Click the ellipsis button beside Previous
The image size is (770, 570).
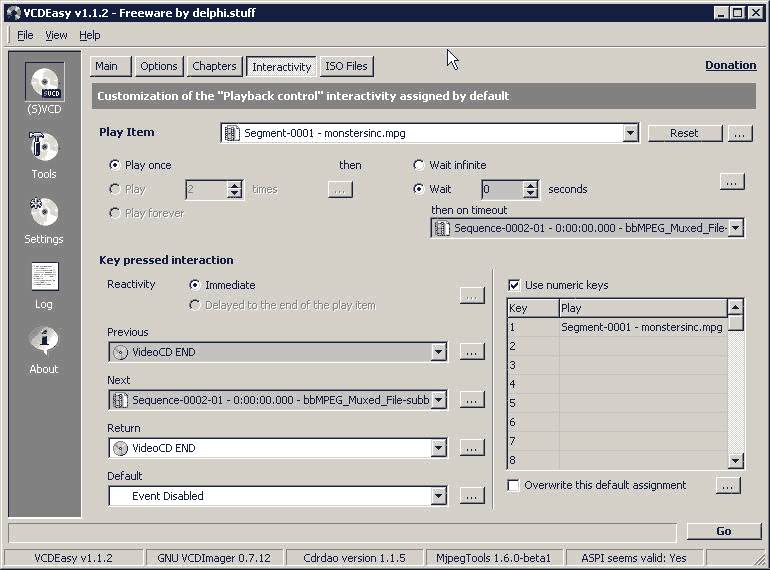[472, 352]
